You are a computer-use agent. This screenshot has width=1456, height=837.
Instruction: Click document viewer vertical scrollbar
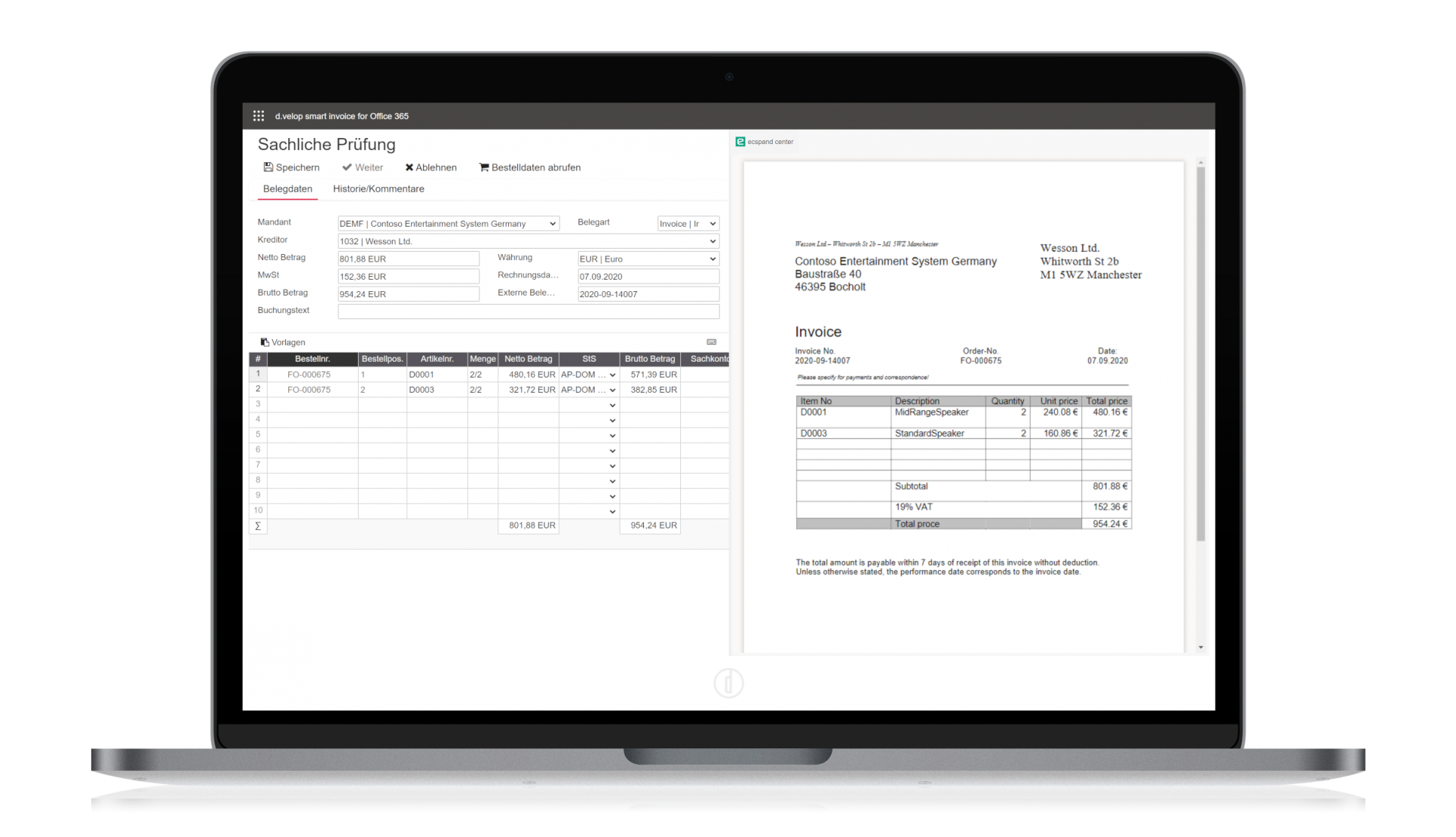[1200, 353]
